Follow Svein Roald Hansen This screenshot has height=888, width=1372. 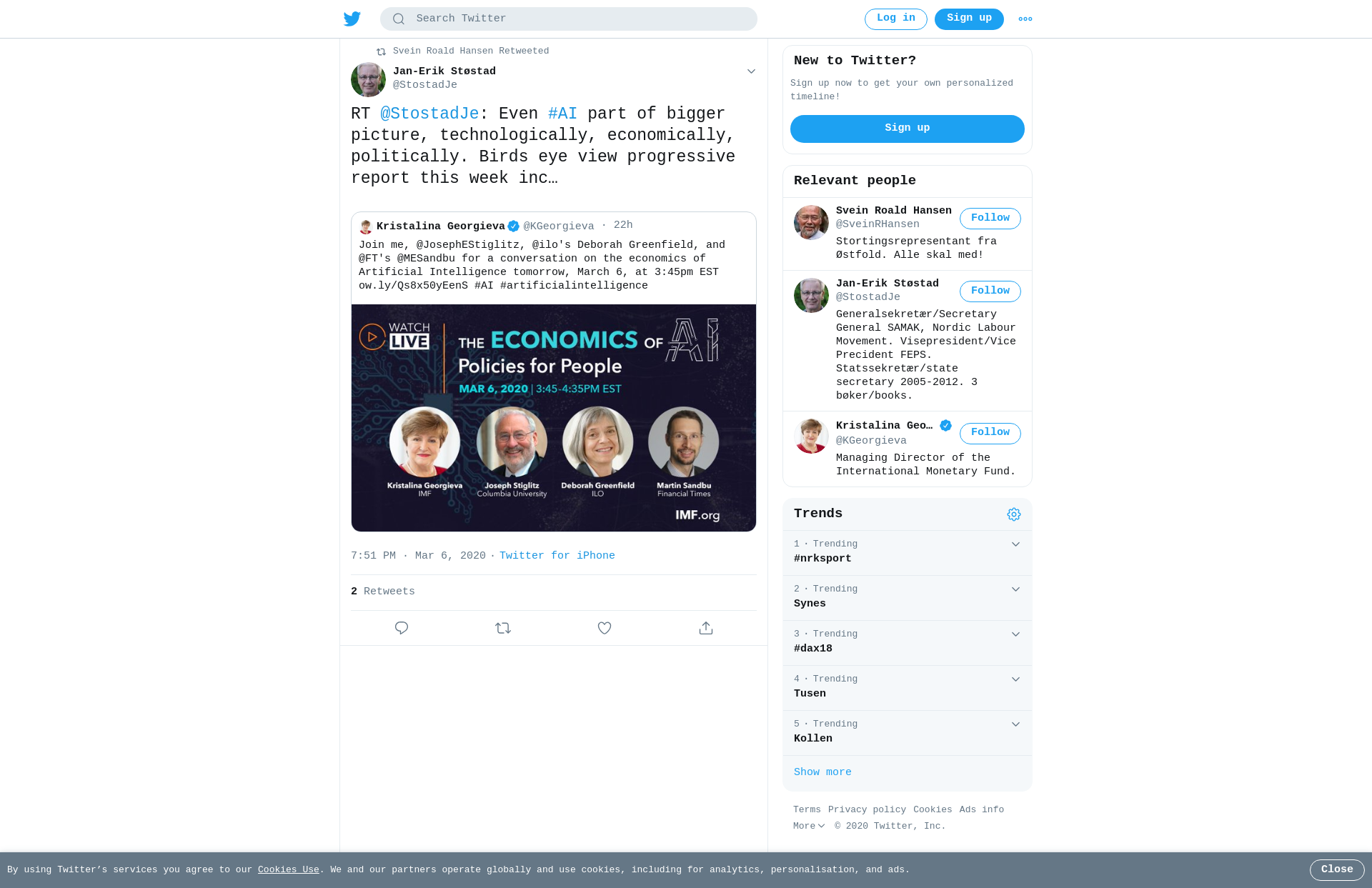coord(990,219)
